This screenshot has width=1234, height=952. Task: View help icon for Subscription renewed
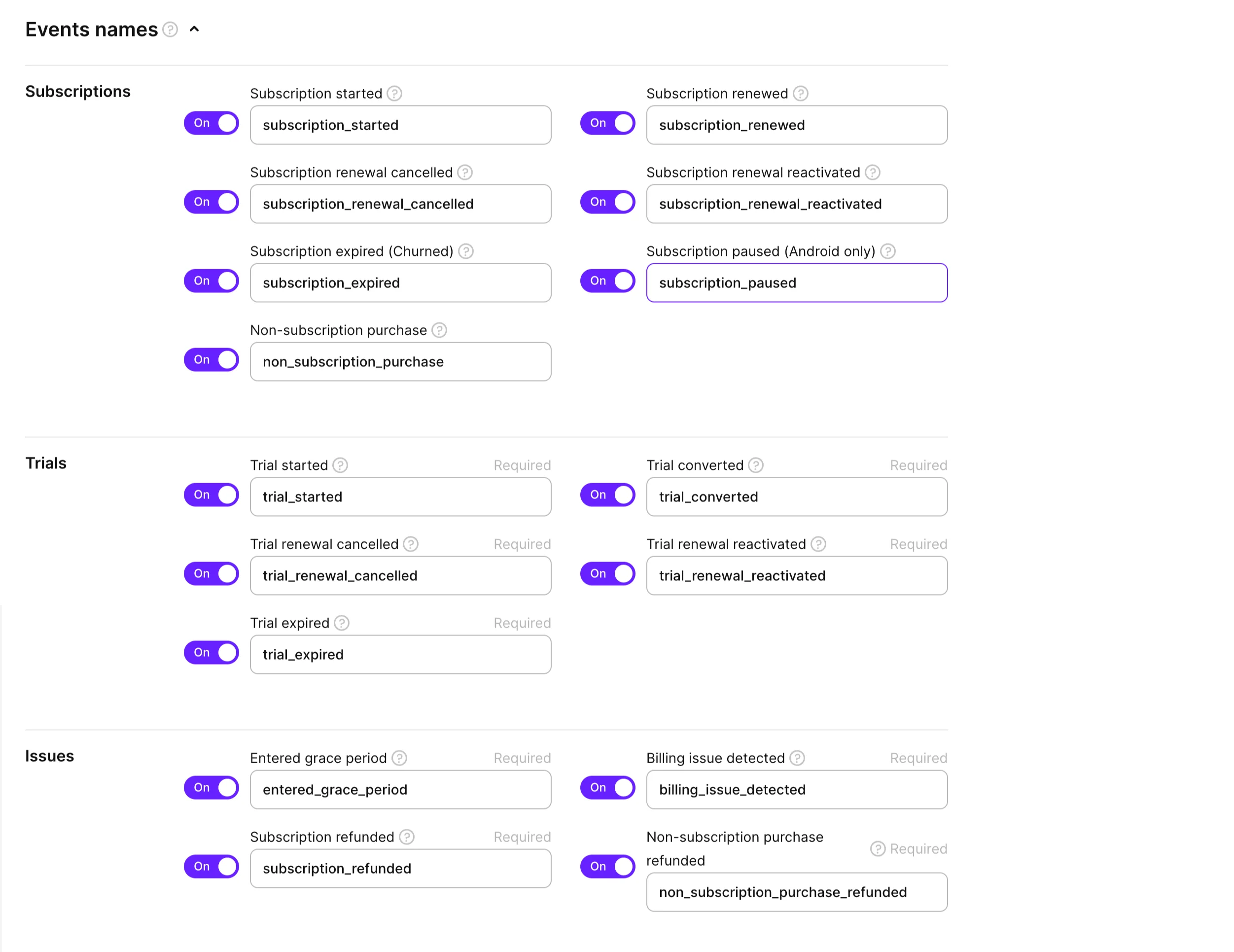801,94
